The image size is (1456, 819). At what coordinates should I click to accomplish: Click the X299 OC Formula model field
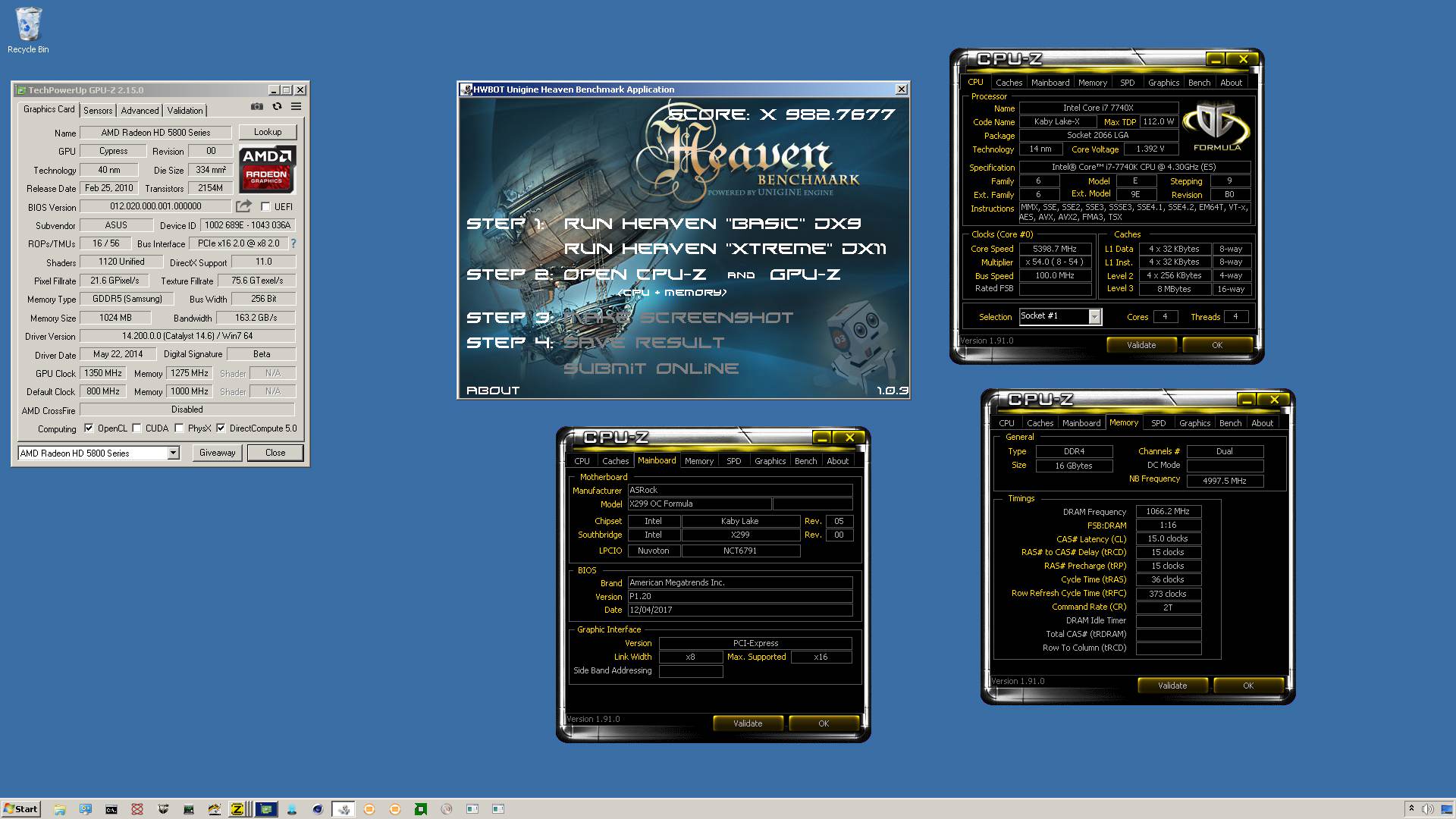pyautogui.click(x=699, y=504)
